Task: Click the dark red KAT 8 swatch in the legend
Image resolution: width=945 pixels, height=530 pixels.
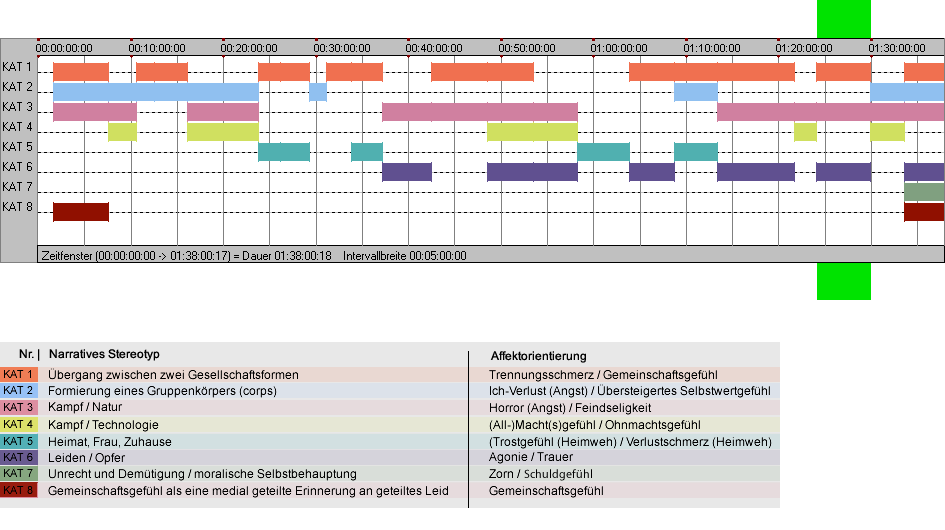Action: click(x=19, y=490)
